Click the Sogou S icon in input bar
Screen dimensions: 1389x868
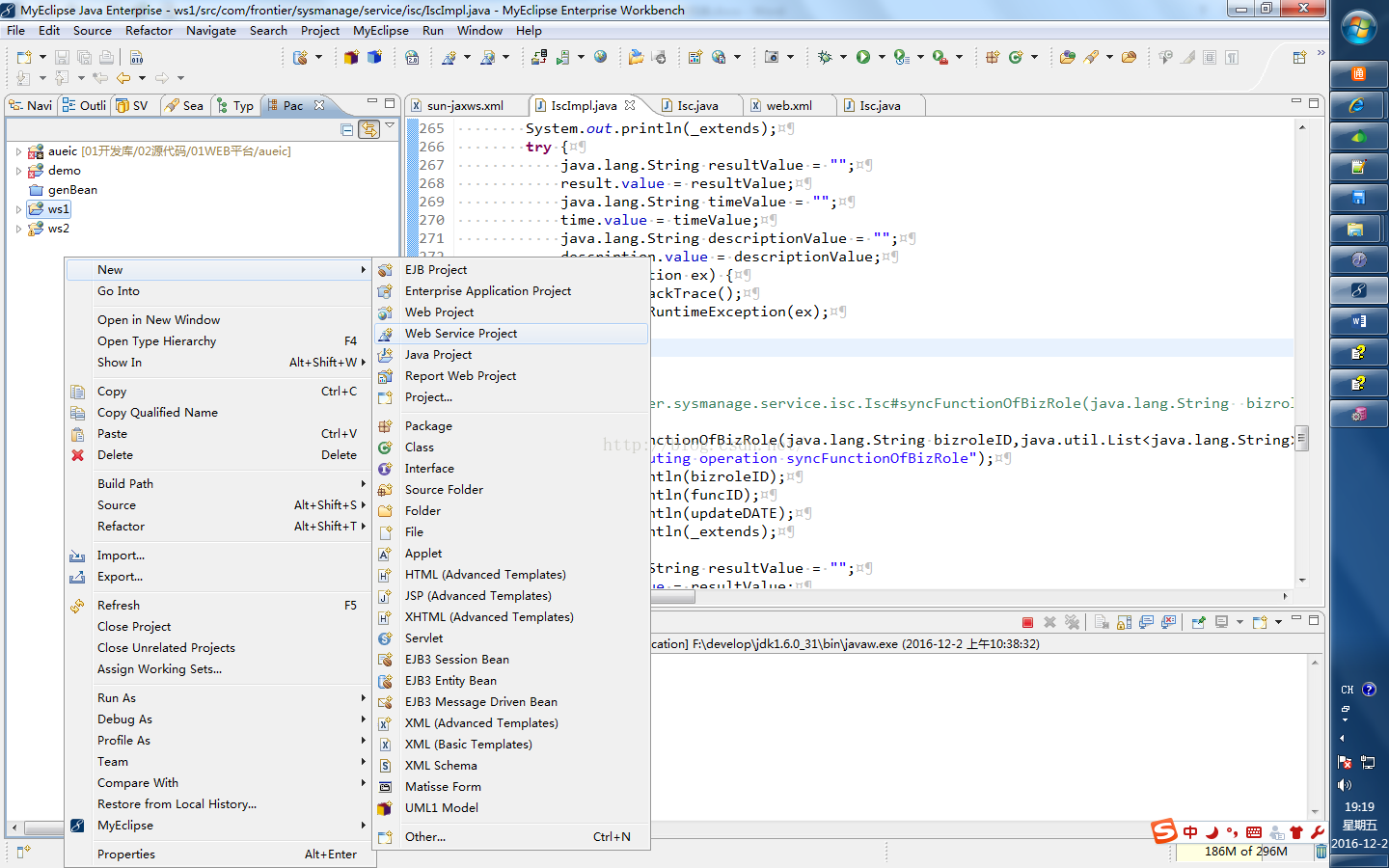pyautogui.click(x=1164, y=831)
